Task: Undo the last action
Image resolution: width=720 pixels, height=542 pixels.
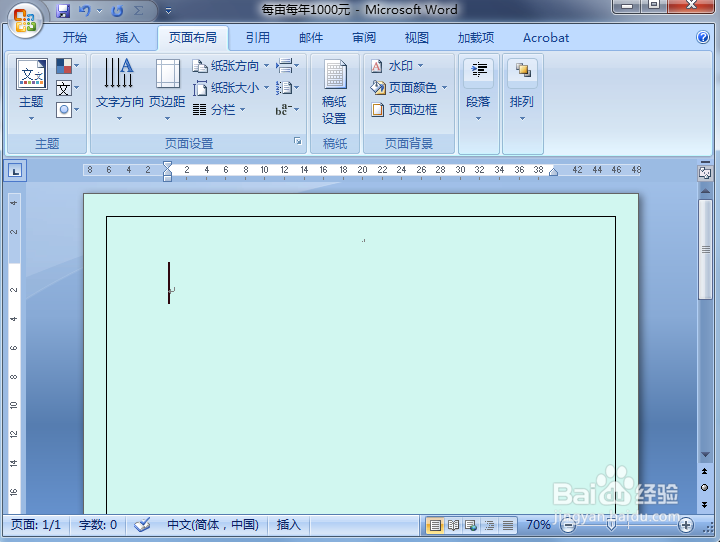Action: pos(84,10)
